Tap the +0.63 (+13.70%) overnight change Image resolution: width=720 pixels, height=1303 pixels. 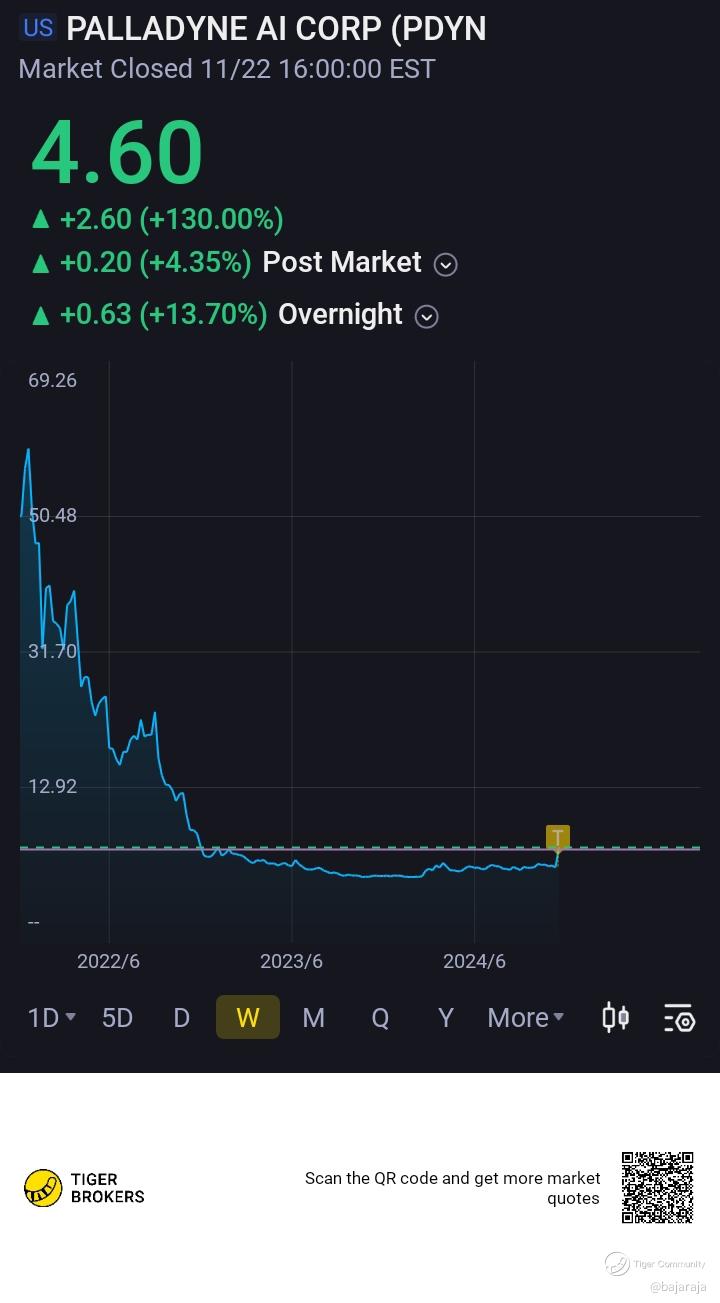coord(163,315)
